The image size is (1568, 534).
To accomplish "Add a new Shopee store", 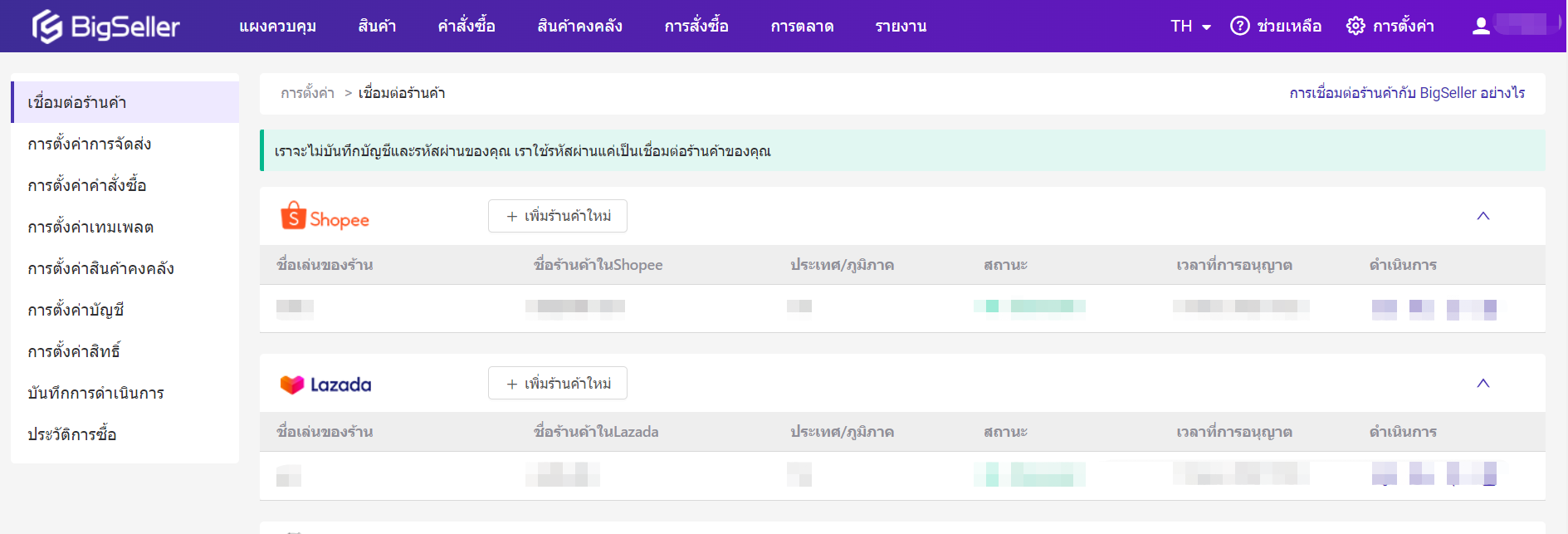I will [558, 216].
